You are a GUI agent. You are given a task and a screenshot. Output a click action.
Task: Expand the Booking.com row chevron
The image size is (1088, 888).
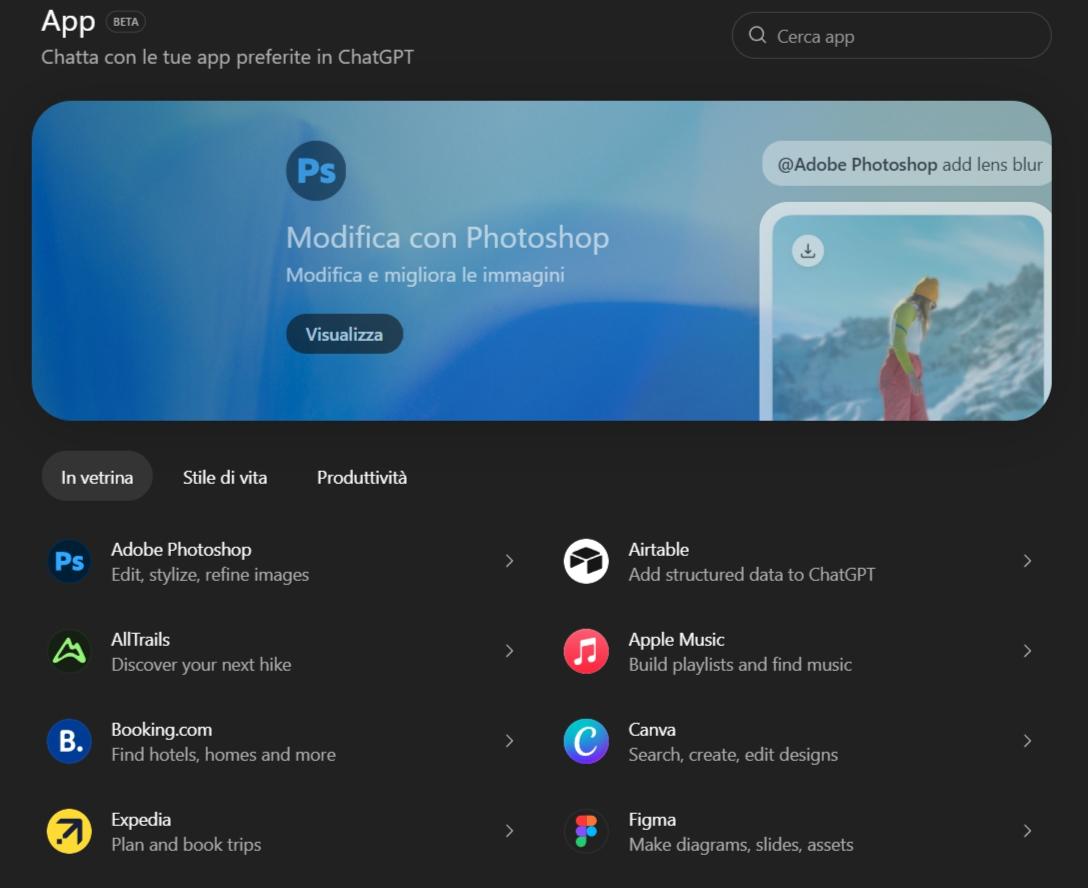pyautogui.click(x=509, y=741)
